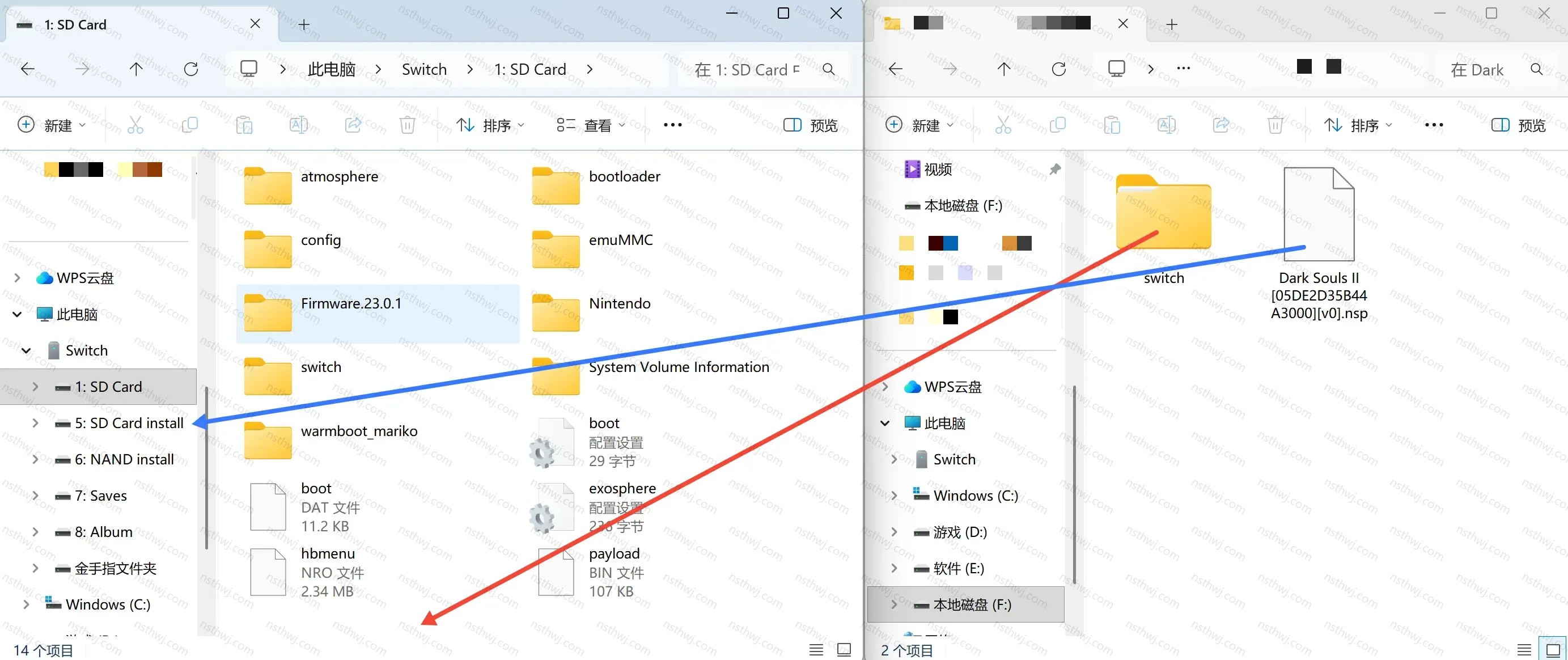The image size is (1568, 660).
Task: Switch to large thumbnails view in right window
Action: point(1553,650)
